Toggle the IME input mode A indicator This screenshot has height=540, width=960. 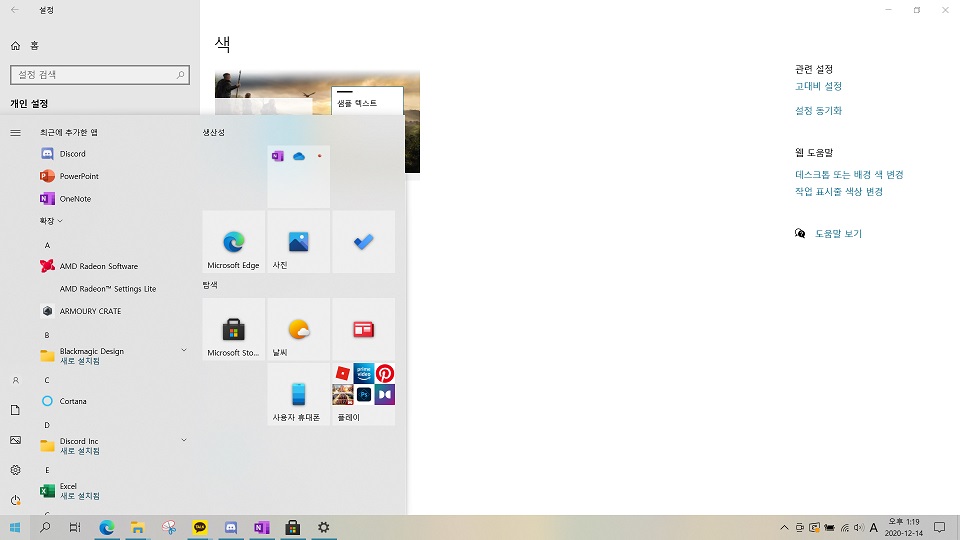(874, 528)
